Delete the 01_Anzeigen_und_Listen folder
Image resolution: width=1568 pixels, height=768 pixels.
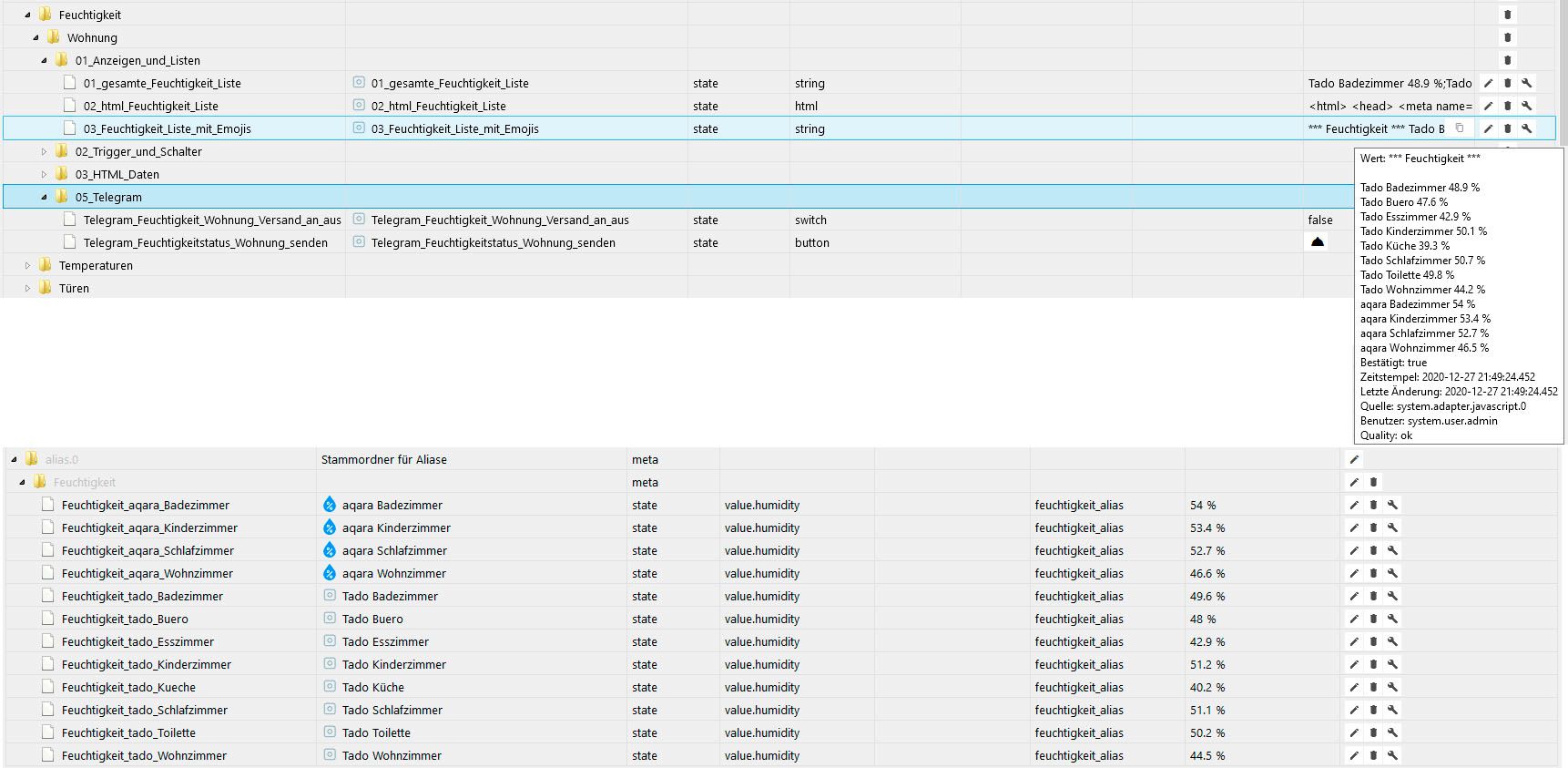[x=1507, y=60]
